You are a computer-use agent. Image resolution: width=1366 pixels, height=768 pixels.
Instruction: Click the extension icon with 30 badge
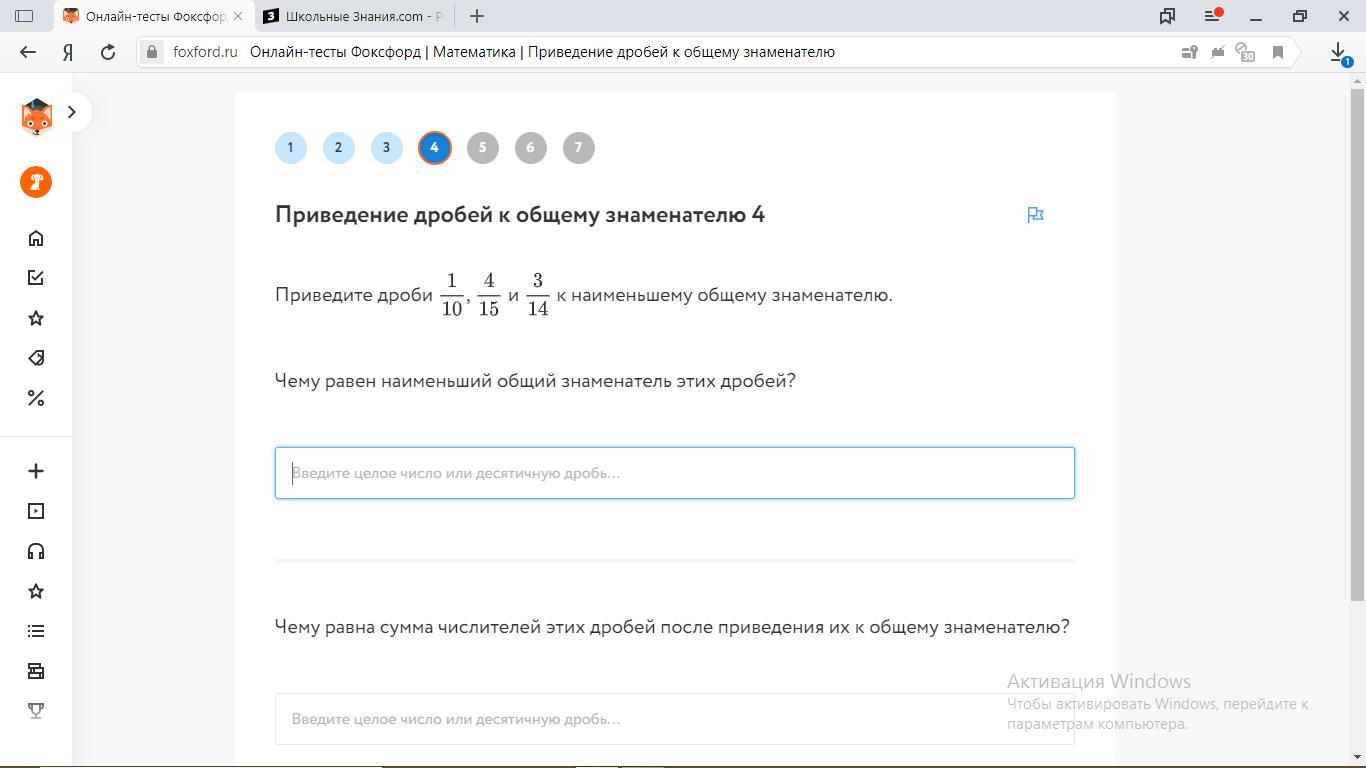pos(1245,52)
